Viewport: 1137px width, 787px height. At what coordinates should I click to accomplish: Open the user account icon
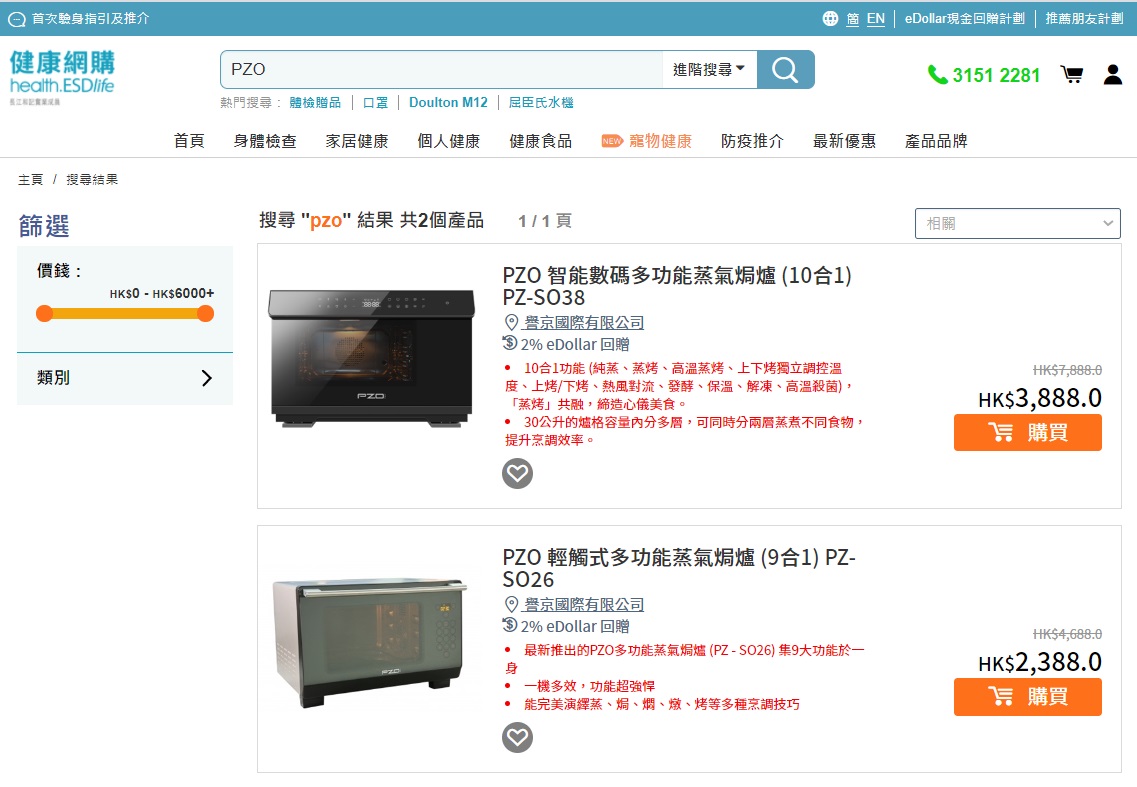(x=1112, y=74)
